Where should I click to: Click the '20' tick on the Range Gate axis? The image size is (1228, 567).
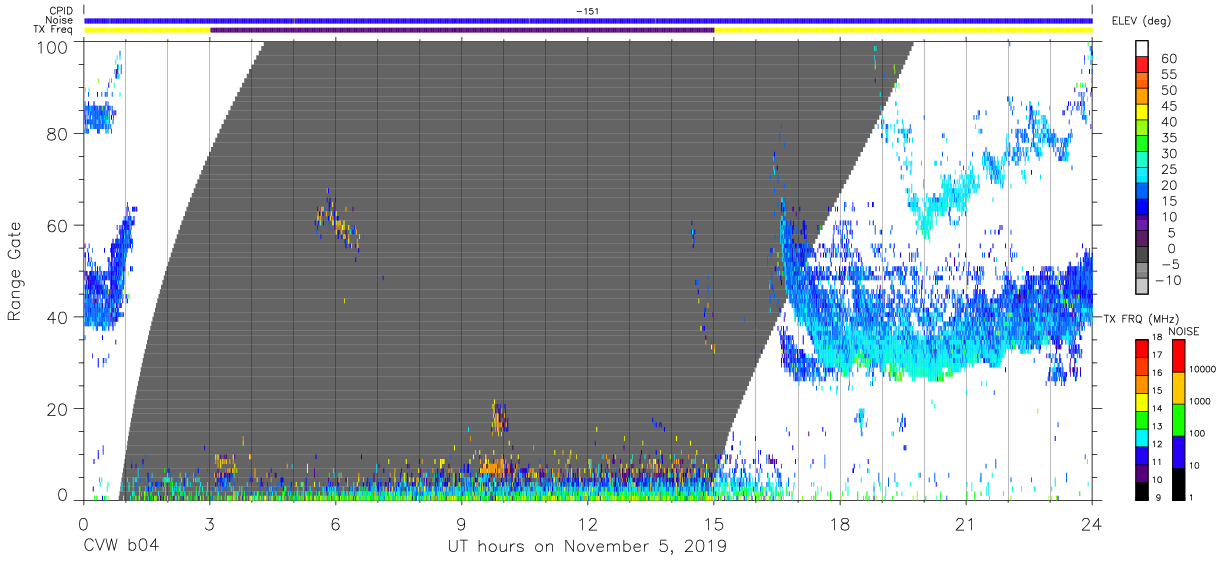(x=59, y=407)
